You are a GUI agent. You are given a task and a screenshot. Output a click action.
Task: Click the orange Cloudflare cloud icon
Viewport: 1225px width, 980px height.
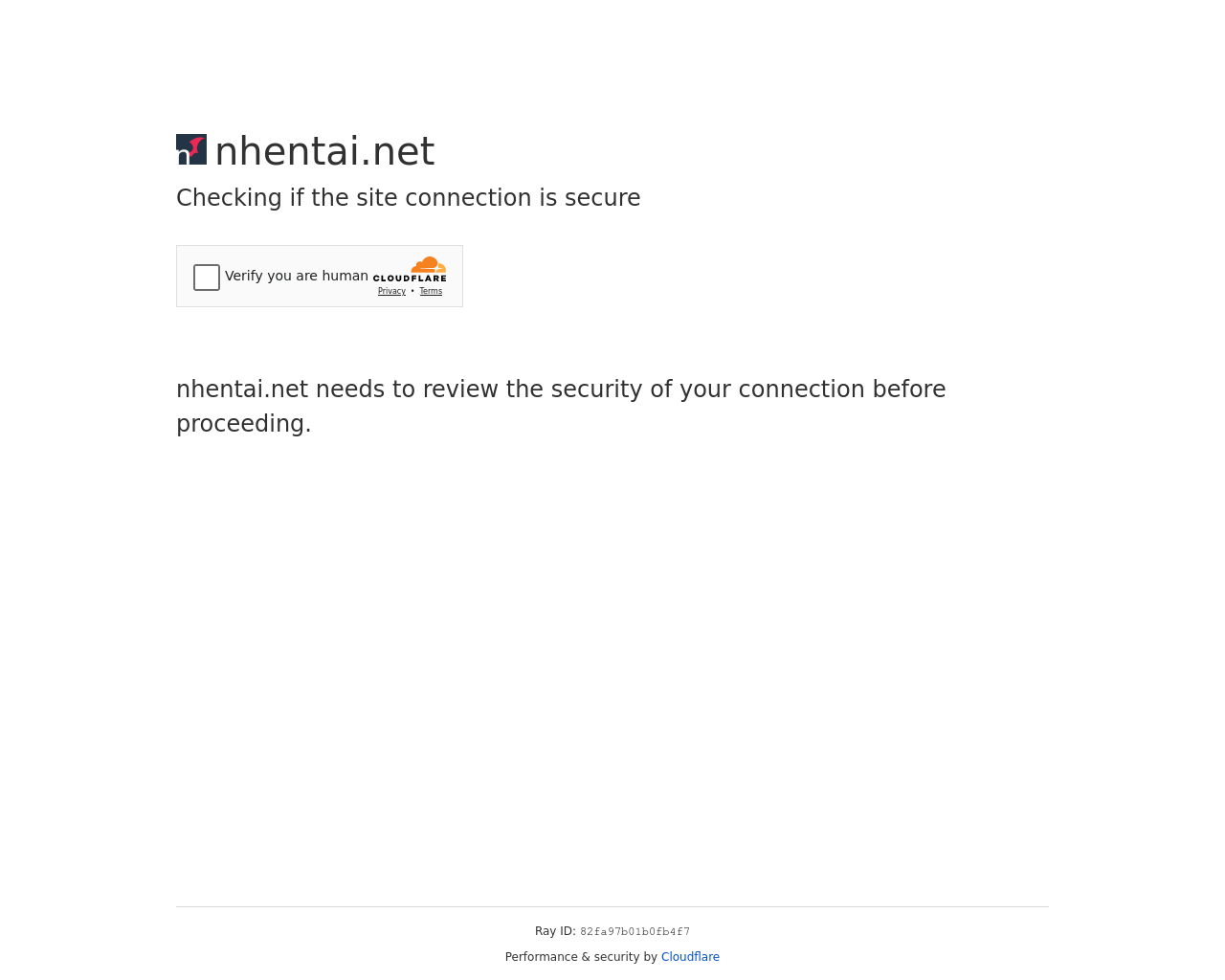tap(429, 264)
